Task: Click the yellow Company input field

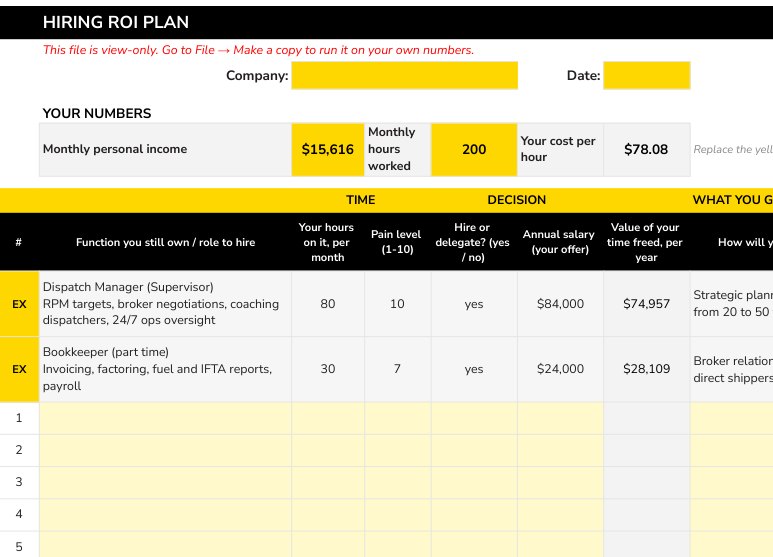Action: [404, 75]
